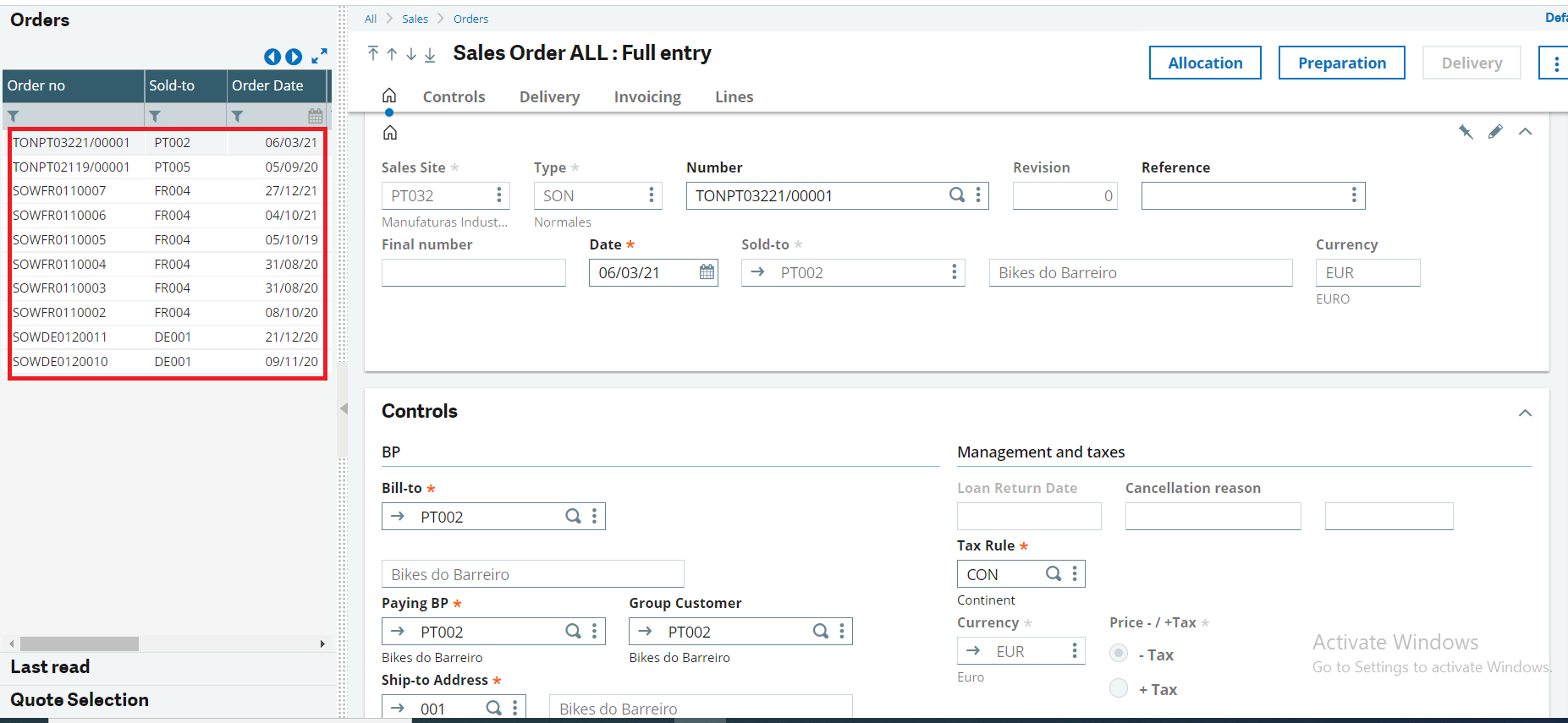Open actions menu for Paying BP field
This screenshot has height=723, width=1568.
(595, 631)
